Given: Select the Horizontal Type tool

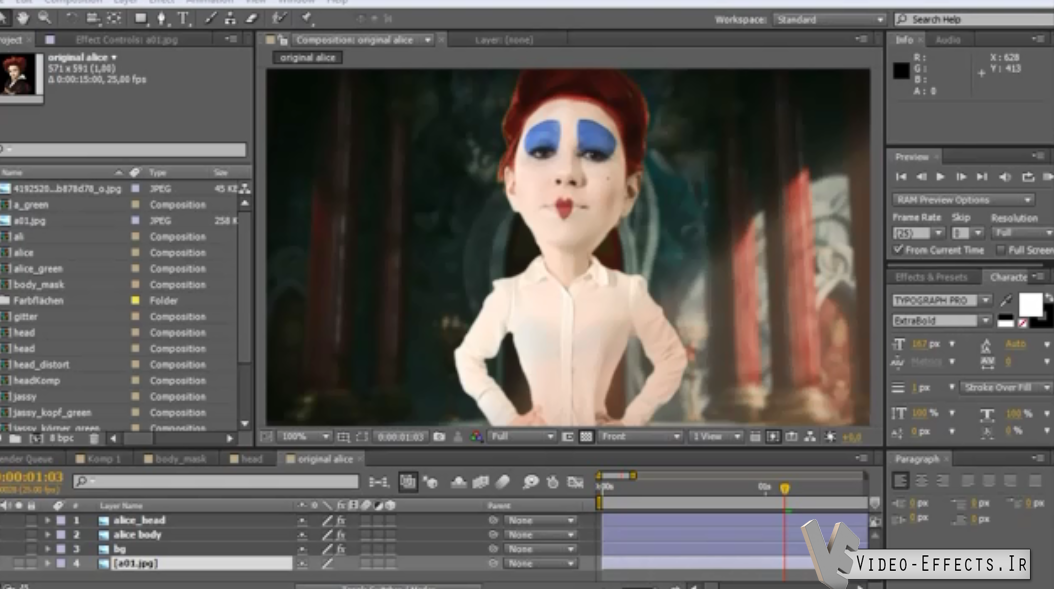Looking at the screenshot, I should pos(184,19).
